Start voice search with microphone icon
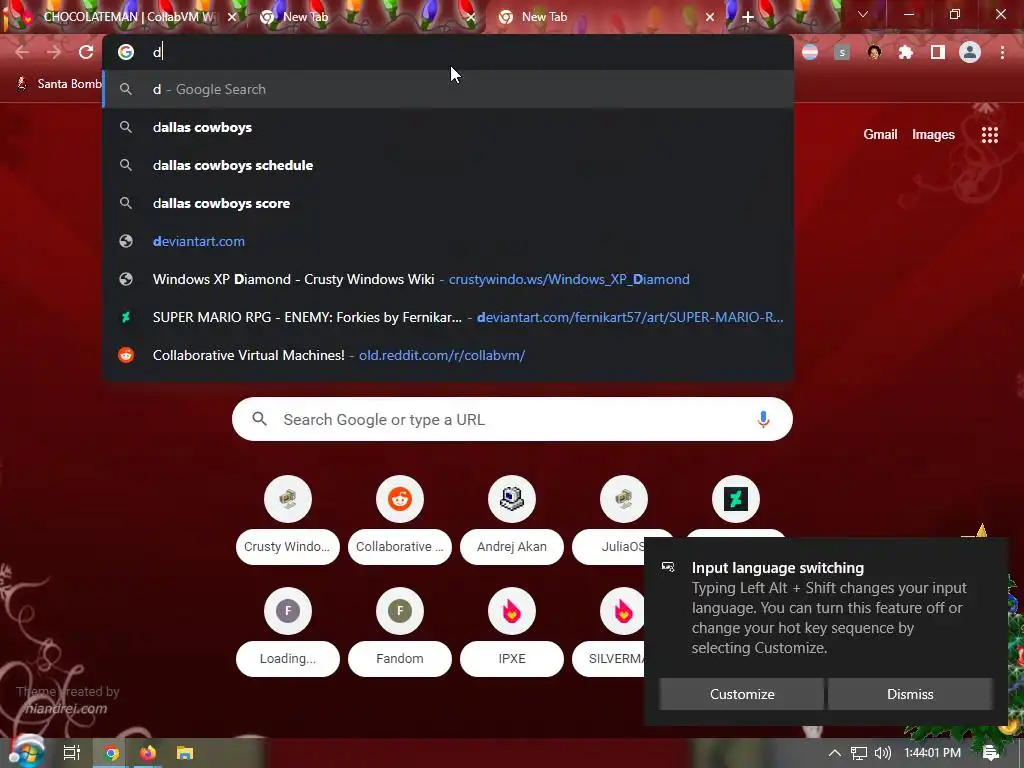Image resolution: width=1024 pixels, height=768 pixels. (x=763, y=419)
